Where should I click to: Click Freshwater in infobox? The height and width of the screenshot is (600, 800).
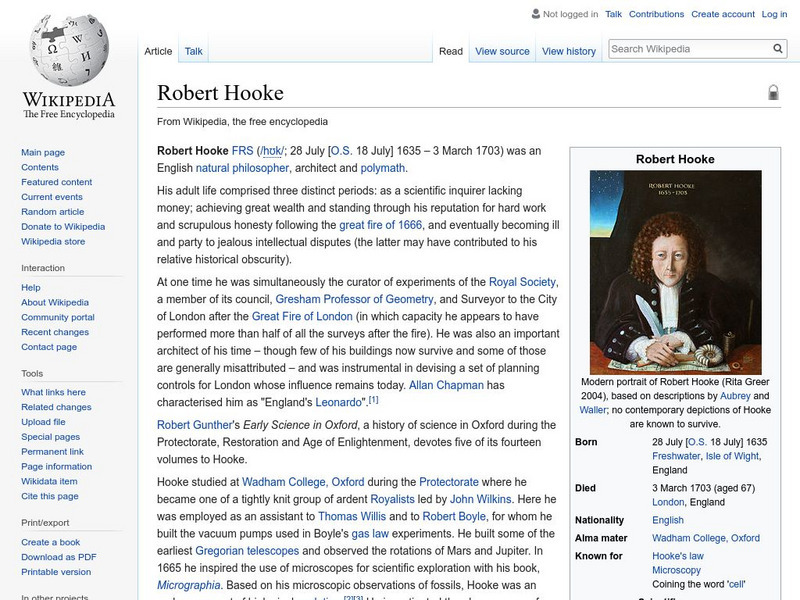point(676,456)
